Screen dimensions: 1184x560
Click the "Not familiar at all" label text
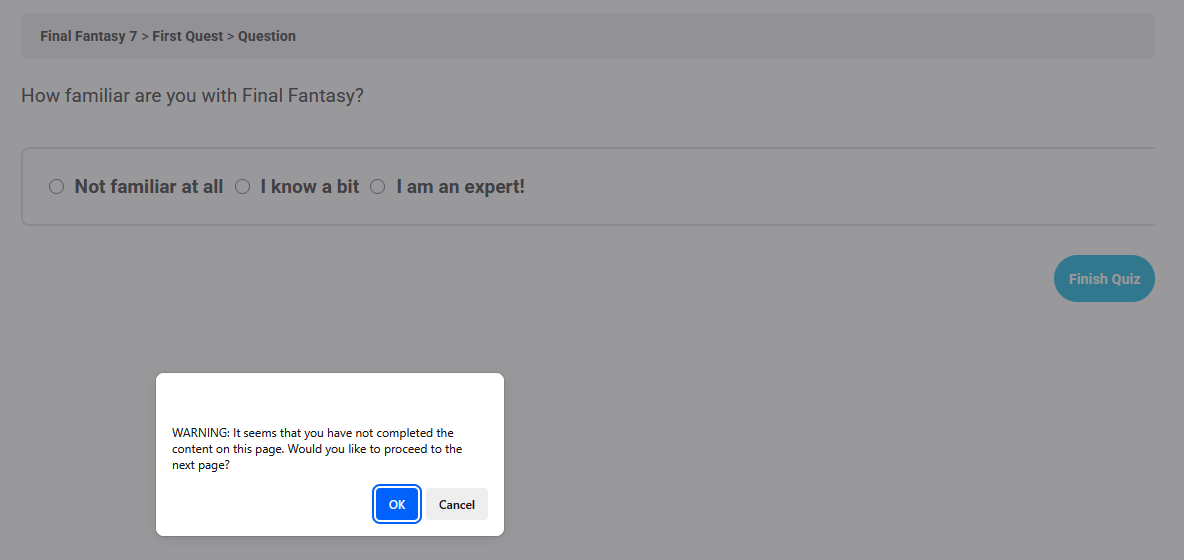tap(149, 186)
